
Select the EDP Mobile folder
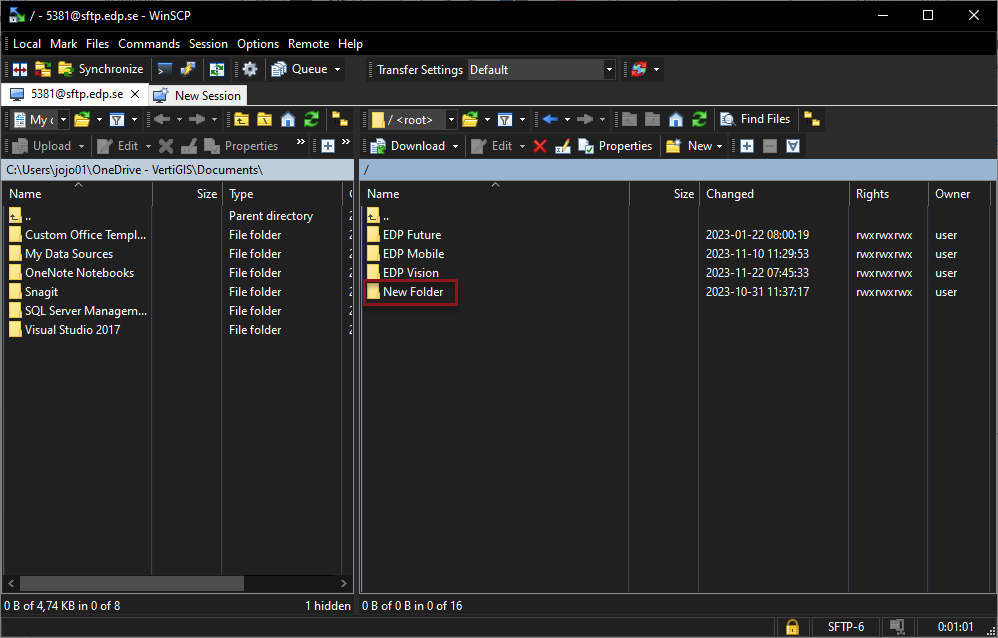(413, 253)
